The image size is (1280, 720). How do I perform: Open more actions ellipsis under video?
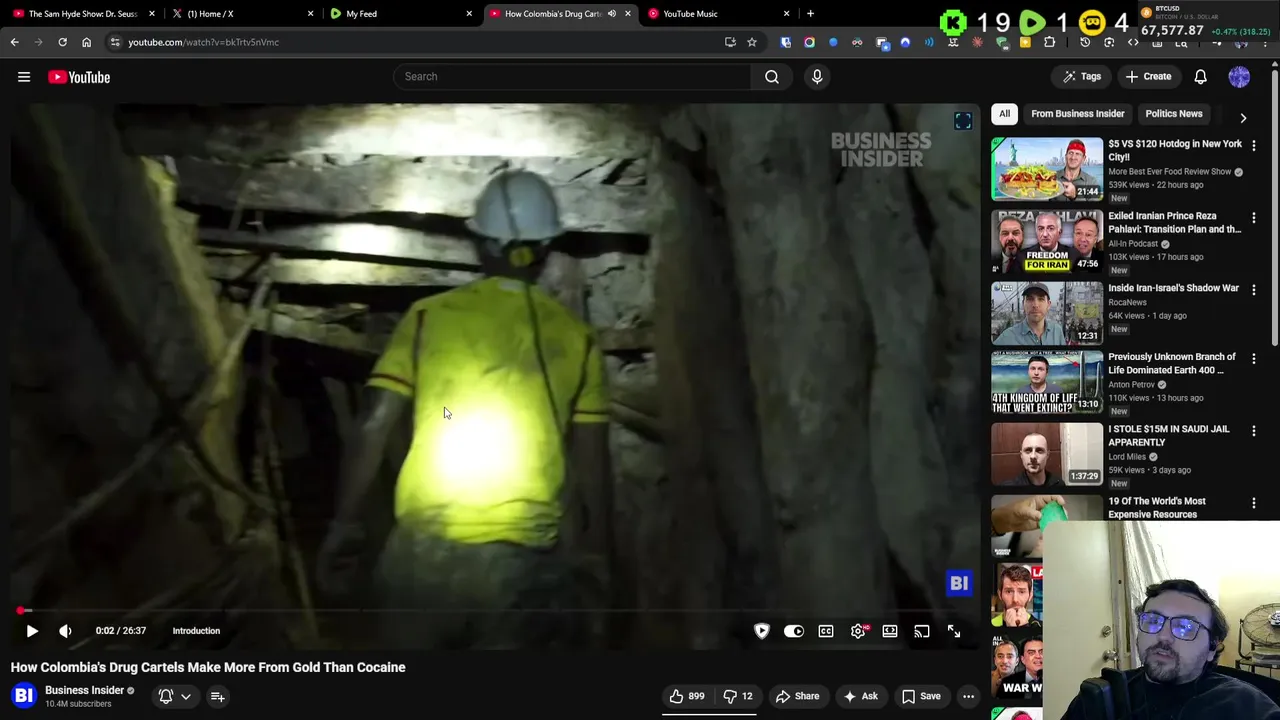(x=968, y=696)
